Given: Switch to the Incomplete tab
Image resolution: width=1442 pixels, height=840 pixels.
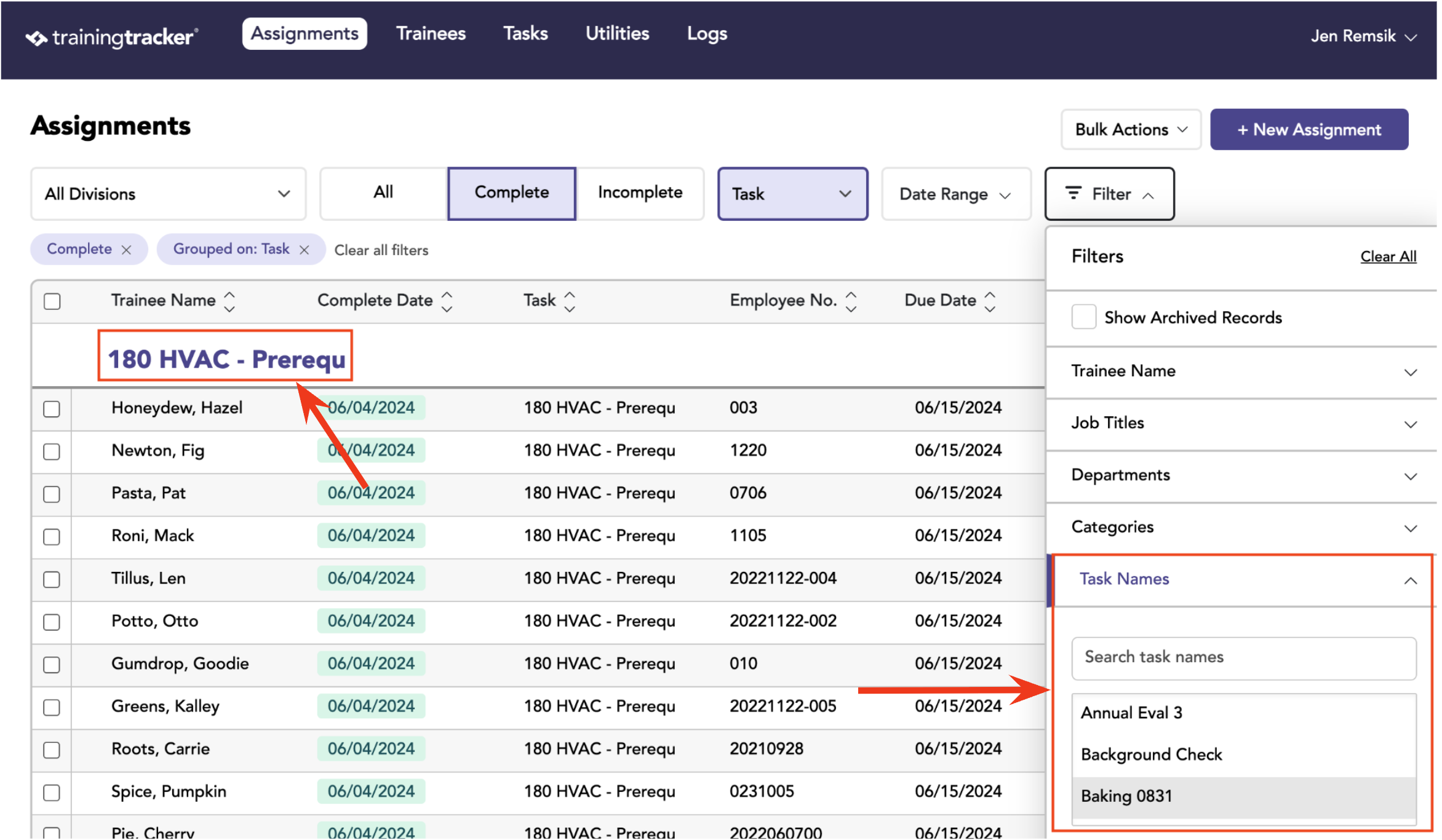Looking at the screenshot, I should point(640,193).
